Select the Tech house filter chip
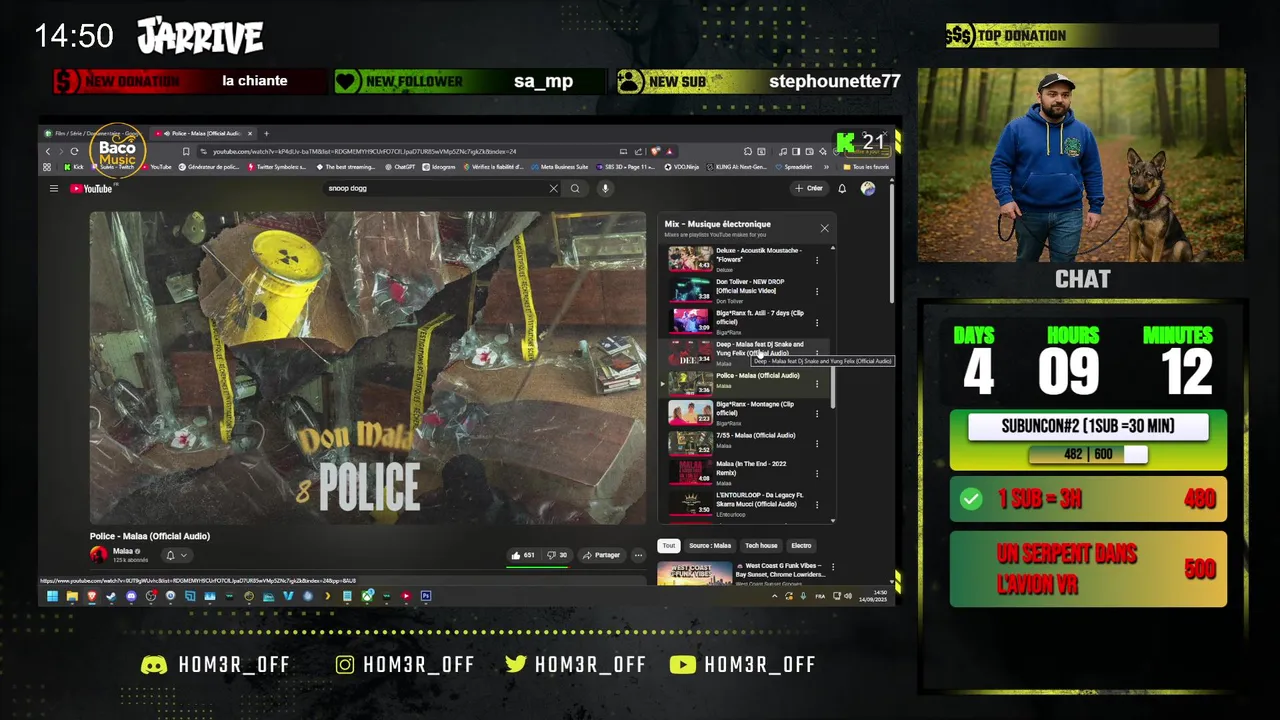The image size is (1280, 720). 761,546
